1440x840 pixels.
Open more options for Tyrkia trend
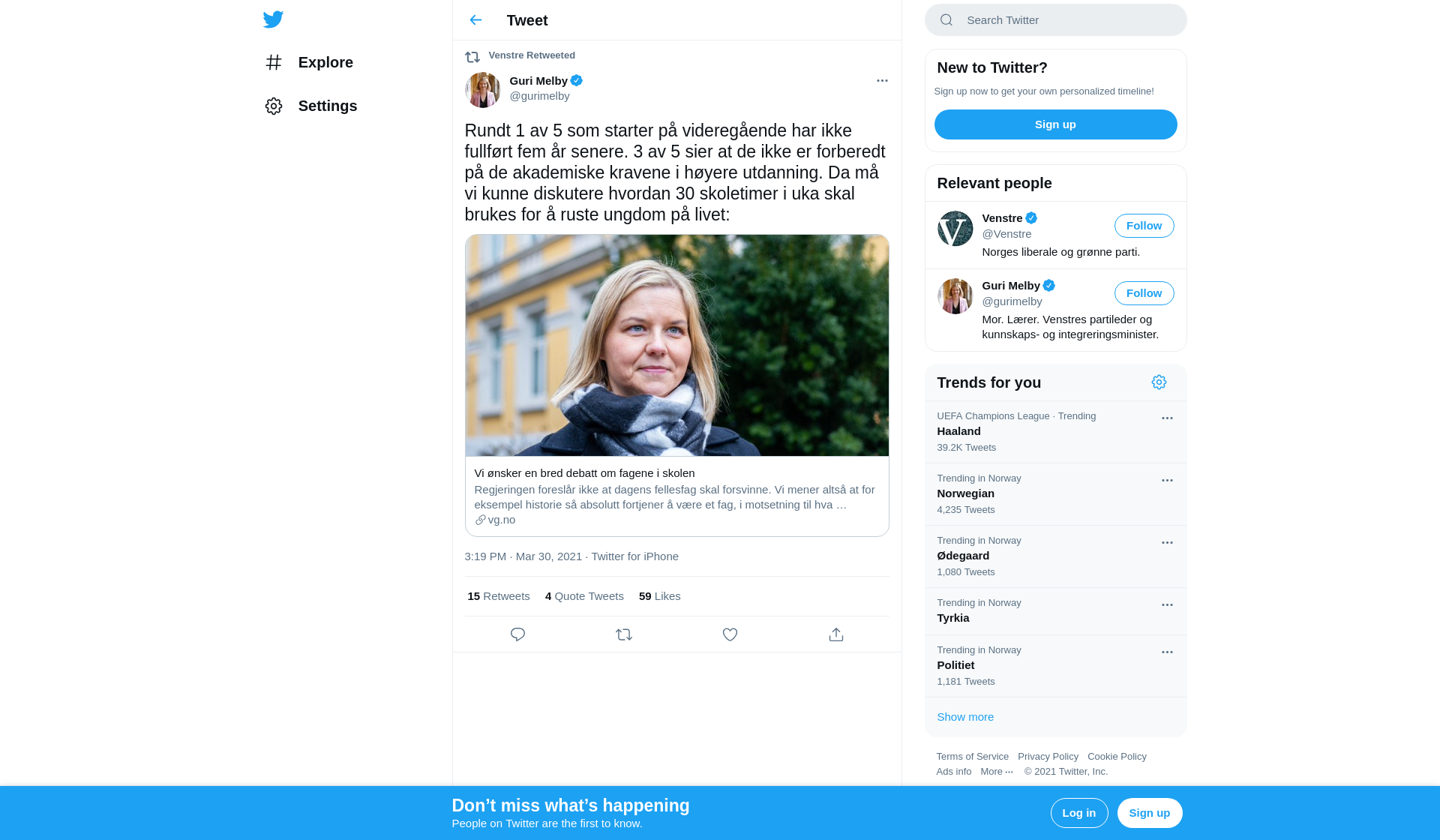tap(1167, 605)
